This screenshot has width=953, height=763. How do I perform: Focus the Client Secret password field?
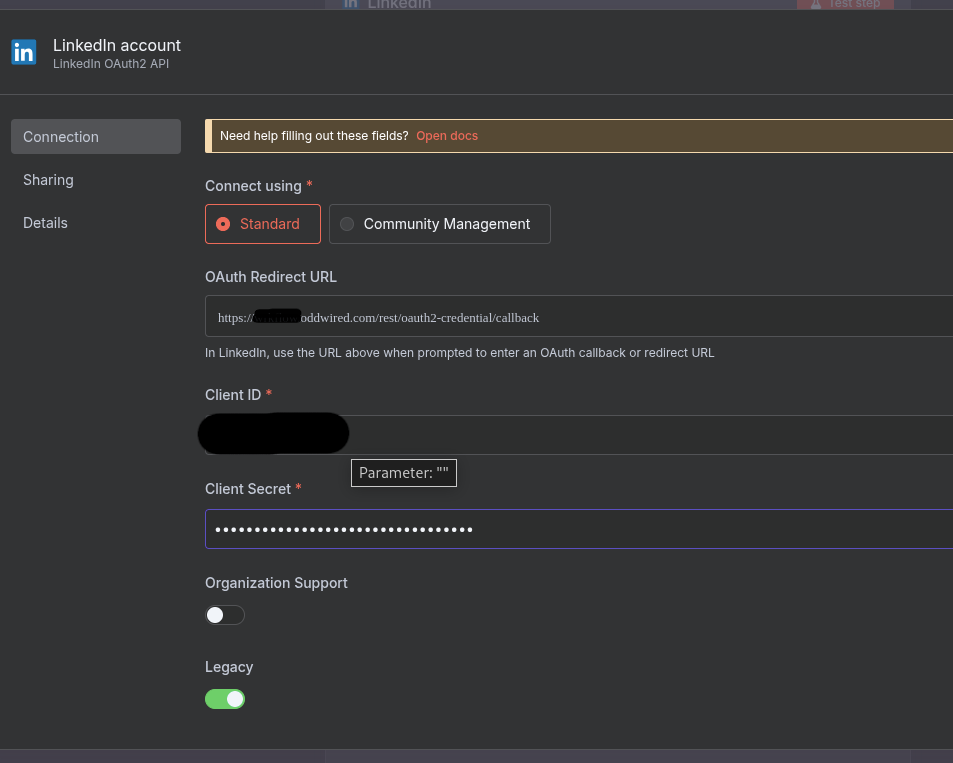tap(579, 529)
